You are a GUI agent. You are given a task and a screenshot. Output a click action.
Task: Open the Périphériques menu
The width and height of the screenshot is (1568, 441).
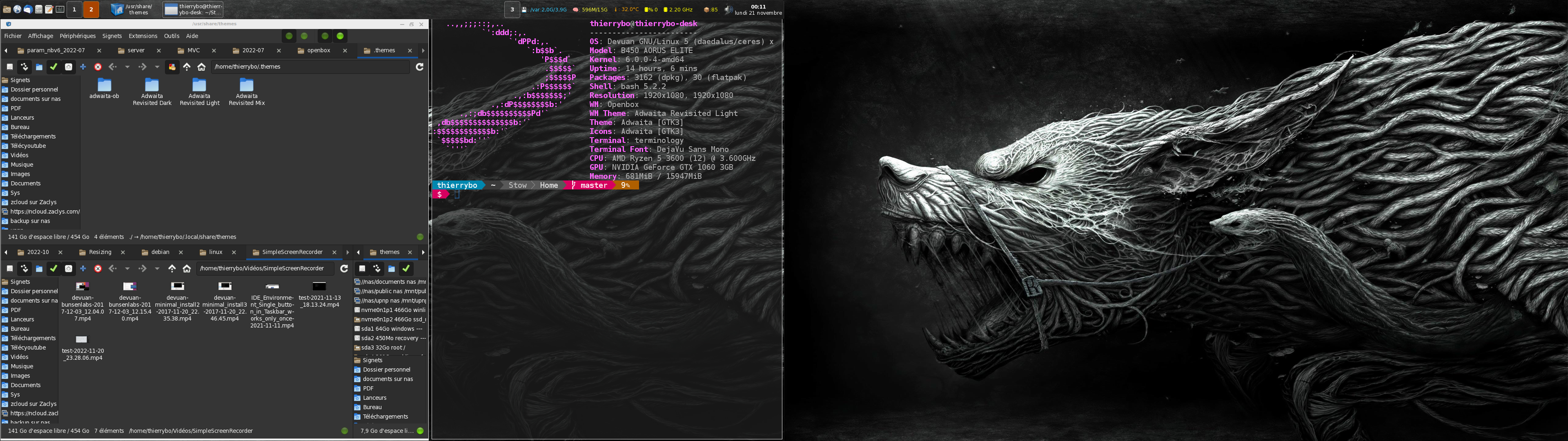pyautogui.click(x=78, y=36)
